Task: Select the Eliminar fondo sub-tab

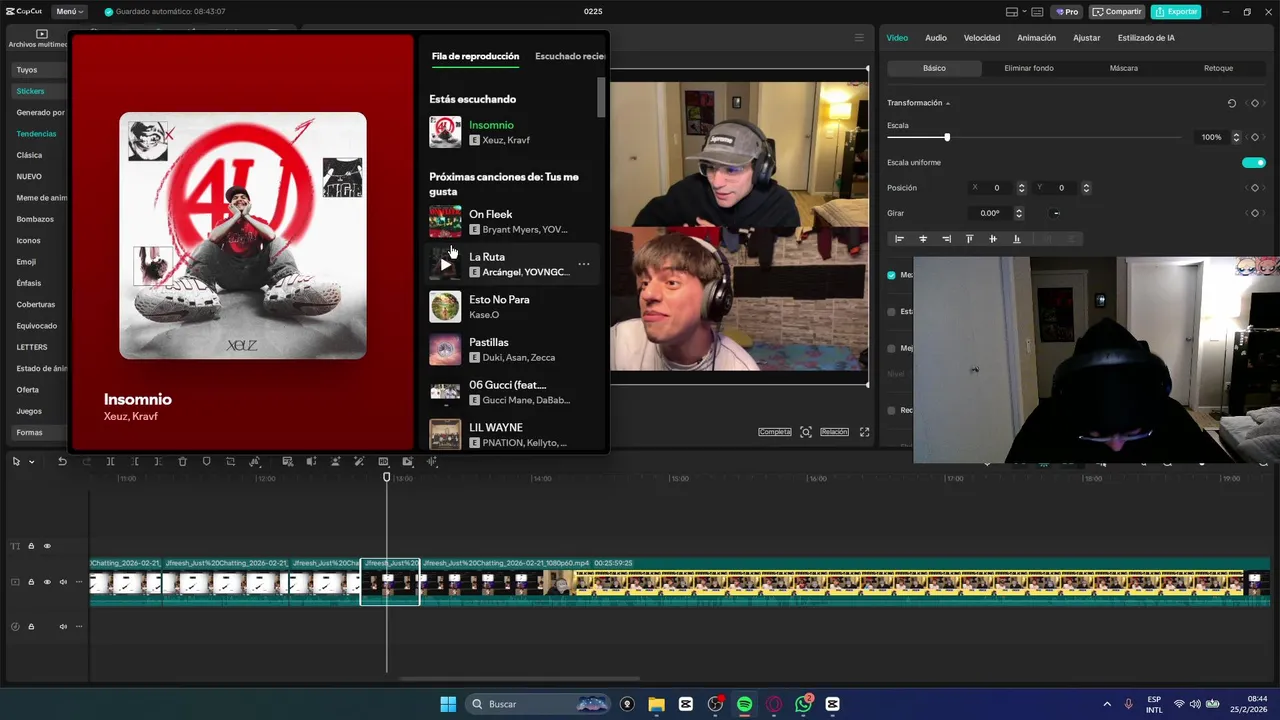Action: pos(1029,68)
